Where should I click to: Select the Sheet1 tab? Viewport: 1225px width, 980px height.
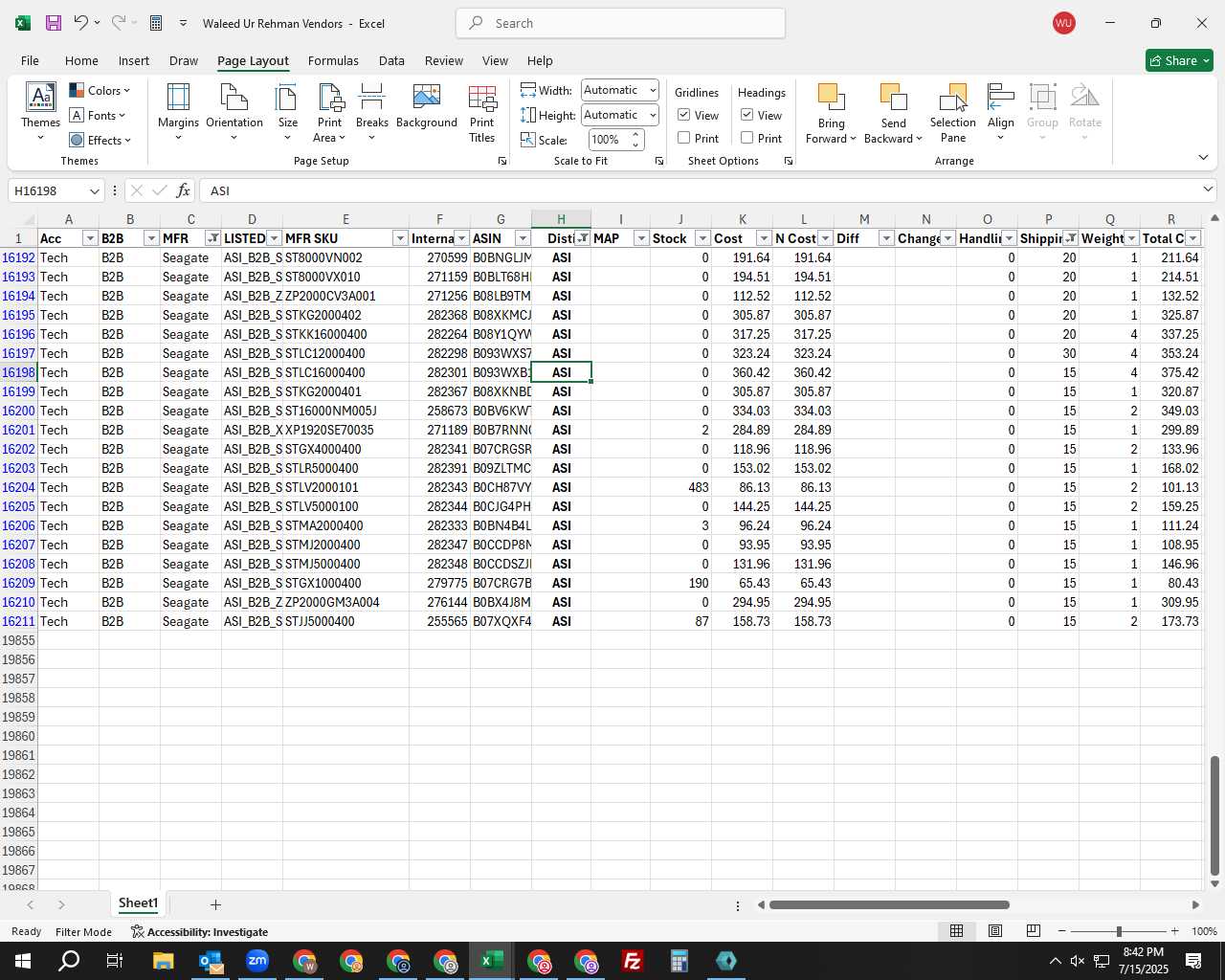[x=138, y=903]
